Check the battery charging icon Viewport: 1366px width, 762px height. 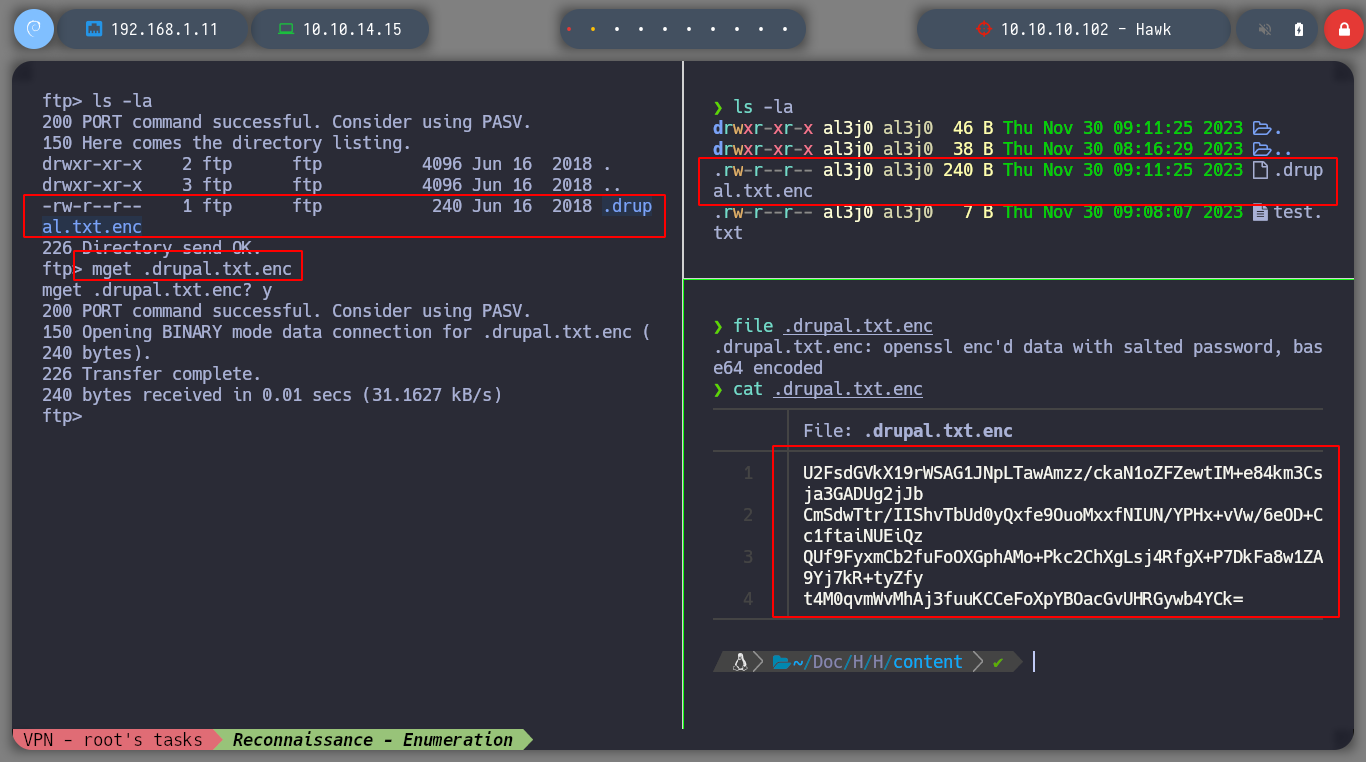click(1299, 29)
